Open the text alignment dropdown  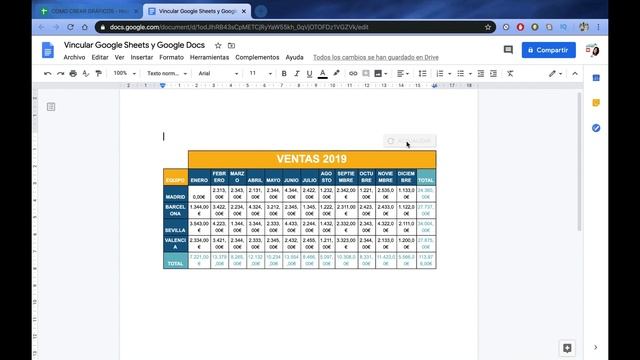point(403,73)
